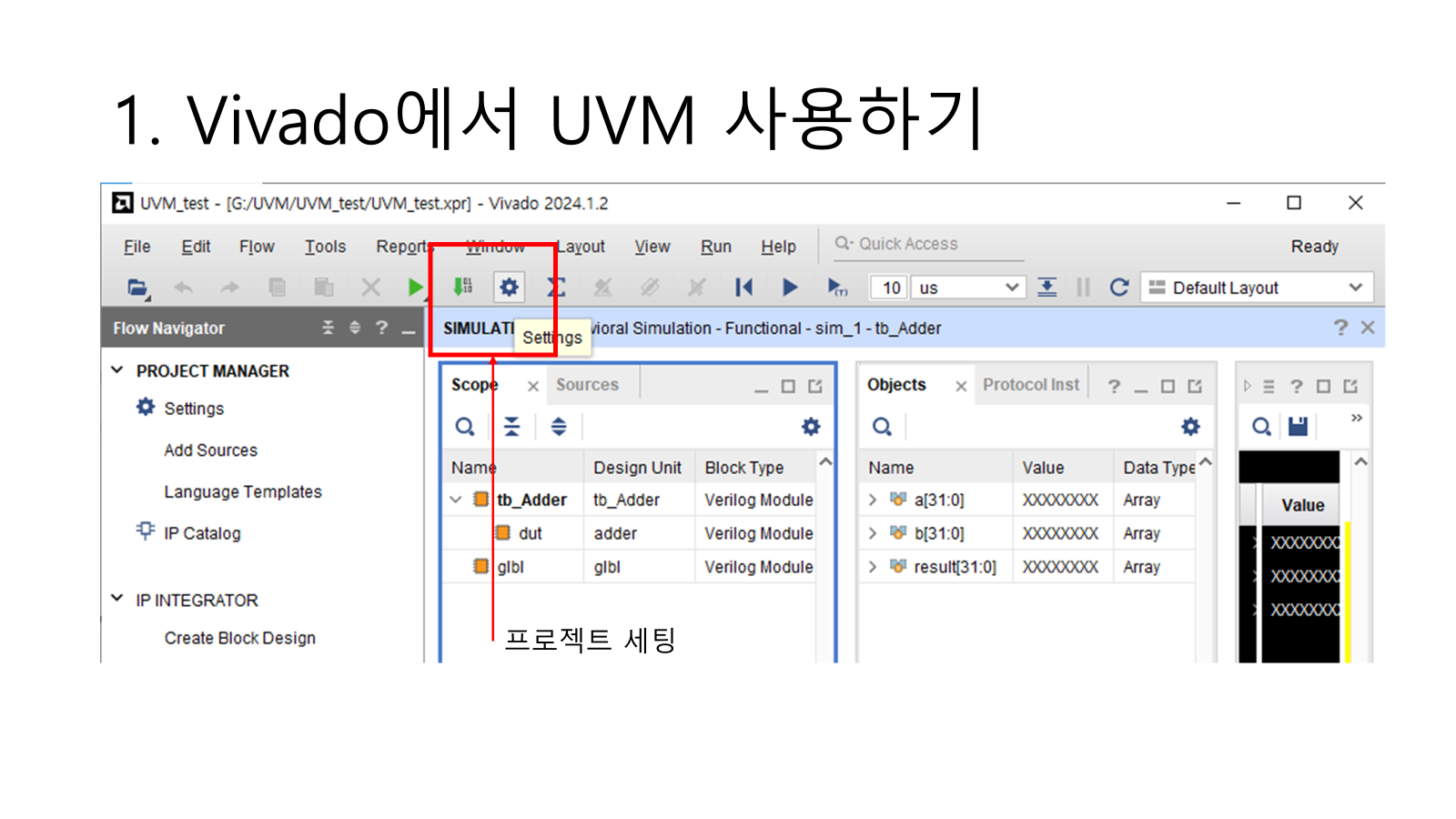Click the Undo arrow in toolbar
The image size is (1456, 819).
point(184,288)
